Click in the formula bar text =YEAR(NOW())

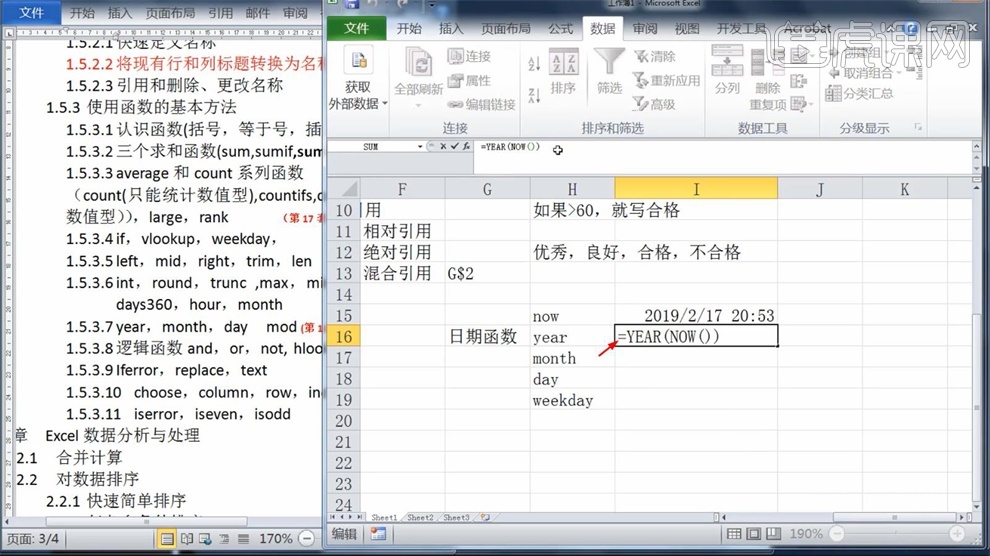pyautogui.click(x=510, y=146)
